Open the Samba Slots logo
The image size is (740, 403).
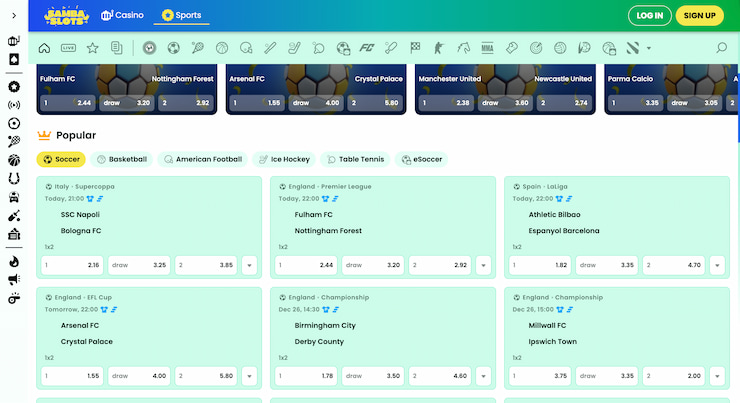tap(67, 16)
